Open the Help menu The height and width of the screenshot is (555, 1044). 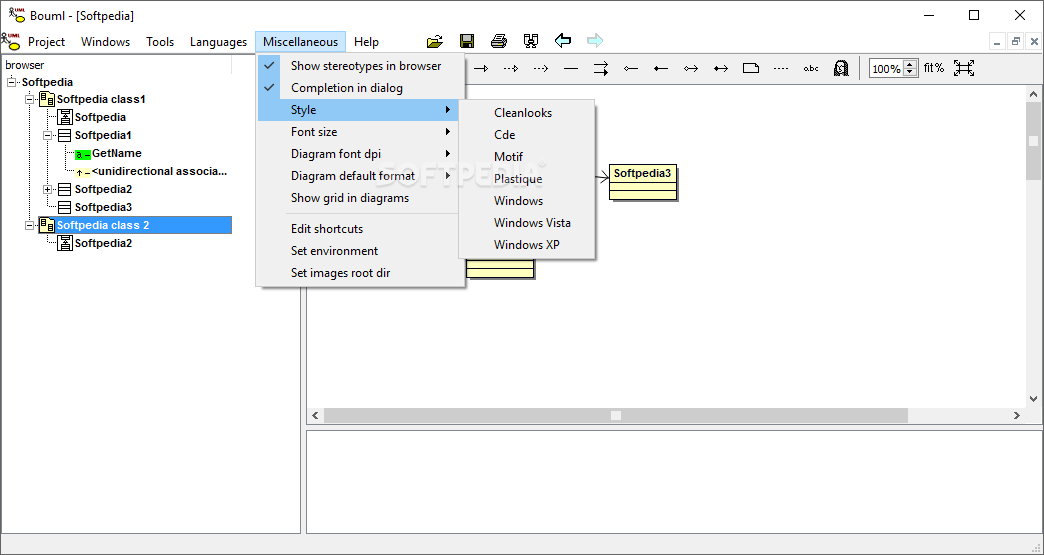tap(366, 41)
